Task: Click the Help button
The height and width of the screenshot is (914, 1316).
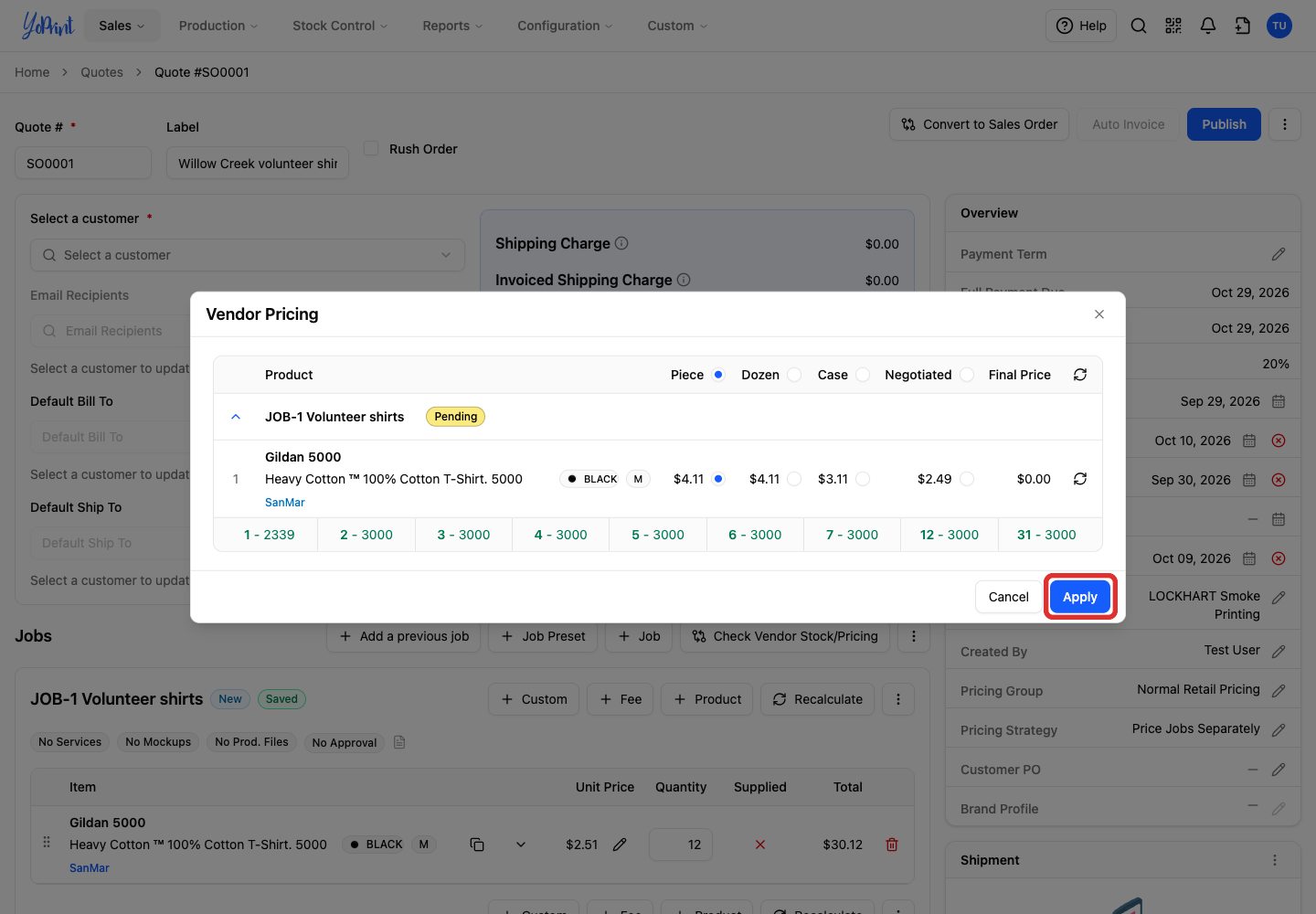Action: tap(1081, 26)
